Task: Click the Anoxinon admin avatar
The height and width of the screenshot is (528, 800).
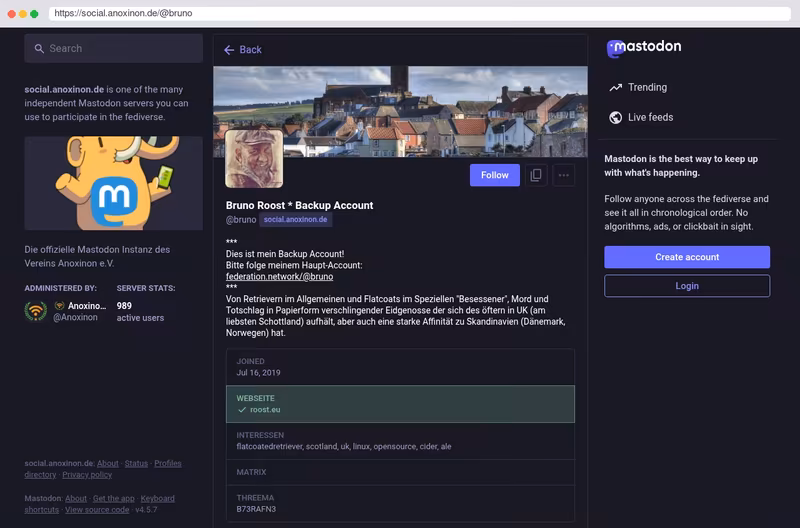Action: point(36,311)
